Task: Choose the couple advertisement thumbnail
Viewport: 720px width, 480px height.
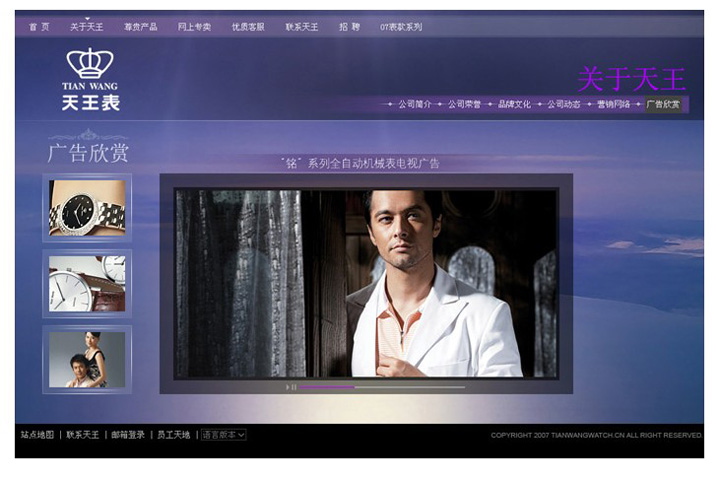Action: tap(87, 359)
